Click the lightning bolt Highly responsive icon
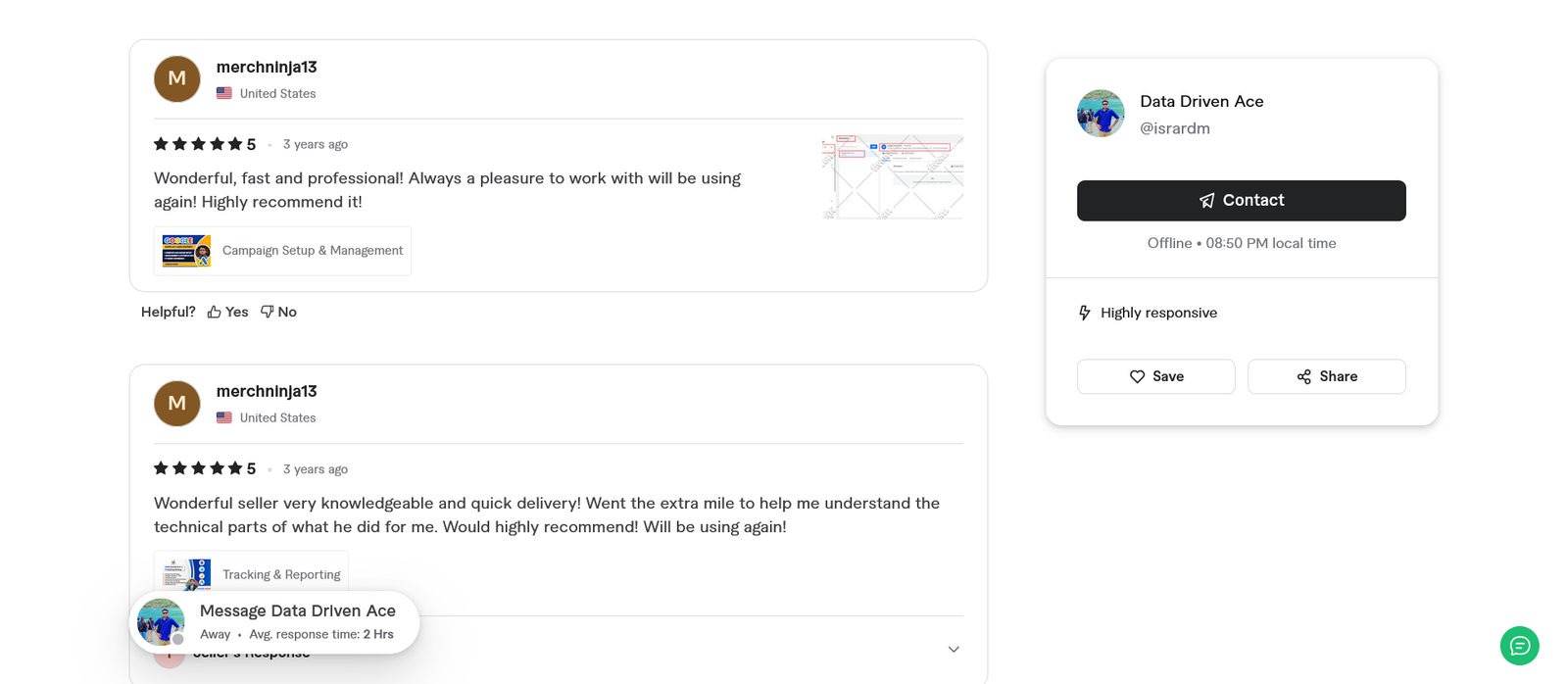Screen dimensions: 1568x684 pyautogui.click(x=1084, y=312)
